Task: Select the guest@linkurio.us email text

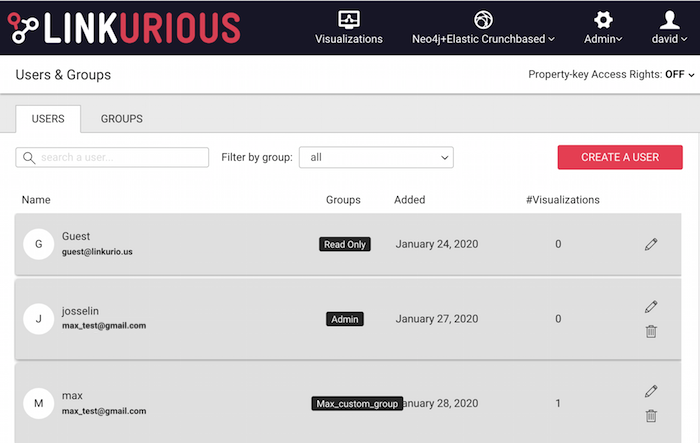Action: tap(97, 252)
